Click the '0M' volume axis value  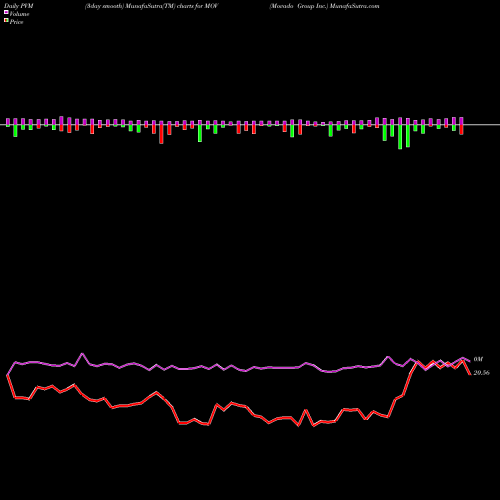pyautogui.click(x=478, y=359)
